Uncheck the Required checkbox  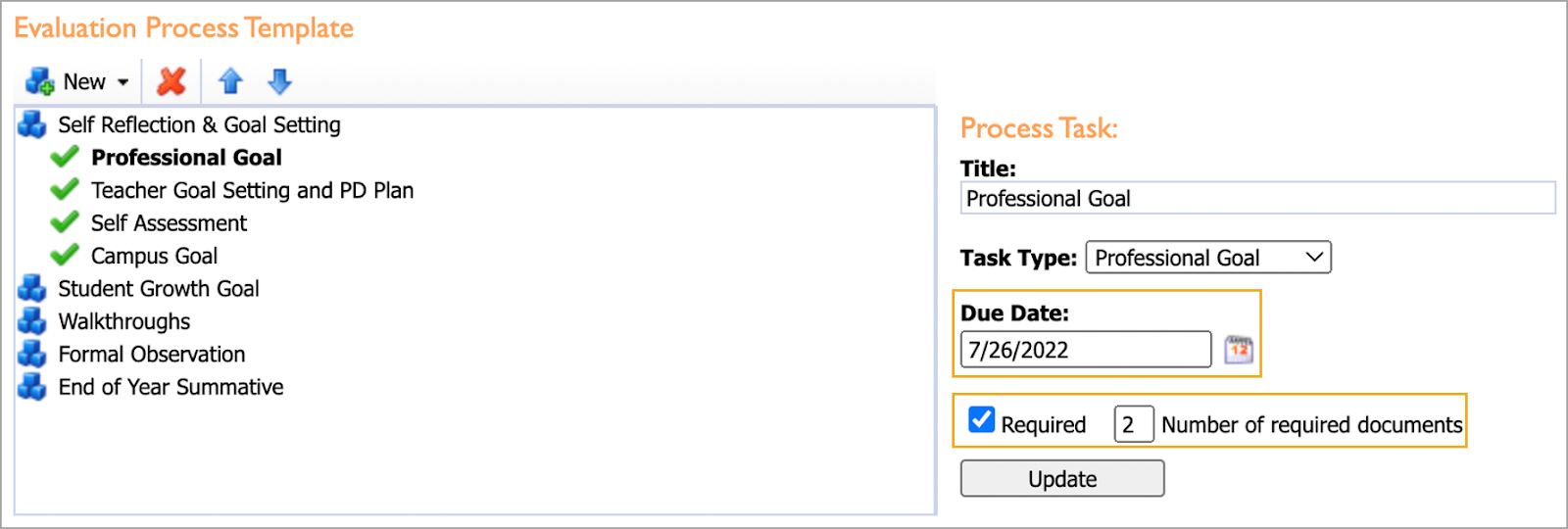(981, 420)
